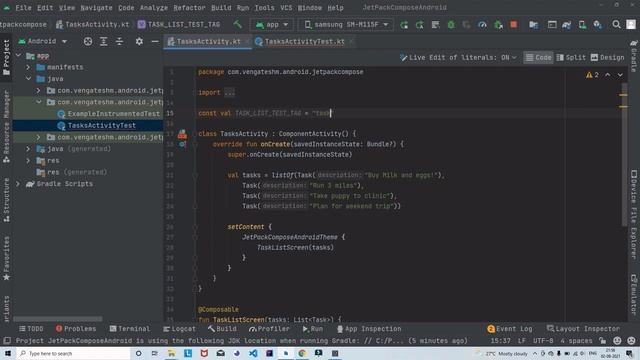The image size is (640, 360).
Task: Click the Make Project hammer icon
Action: [238, 24]
